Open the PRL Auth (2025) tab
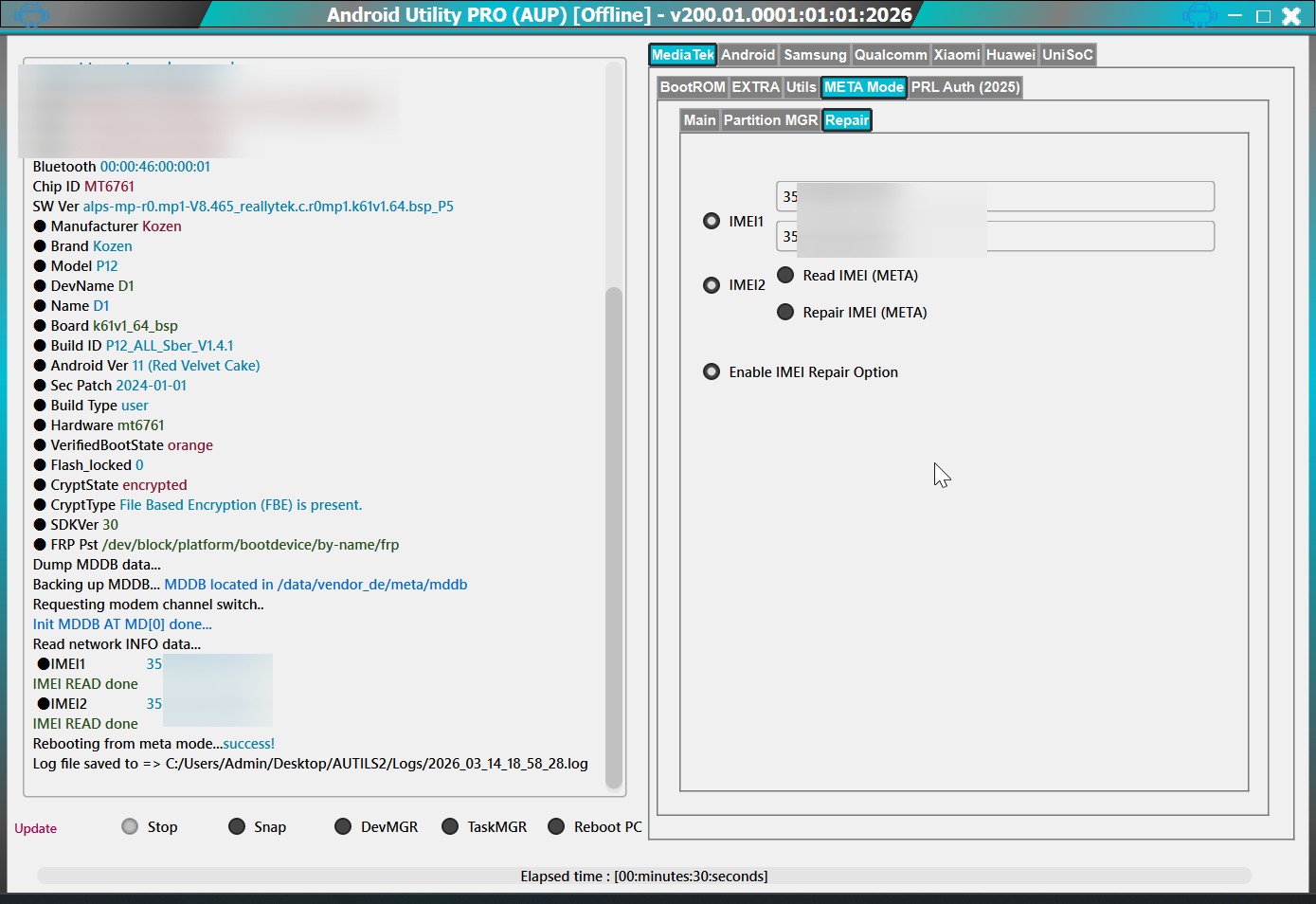This screenshot has height=904, width=1316. point(965,87)
